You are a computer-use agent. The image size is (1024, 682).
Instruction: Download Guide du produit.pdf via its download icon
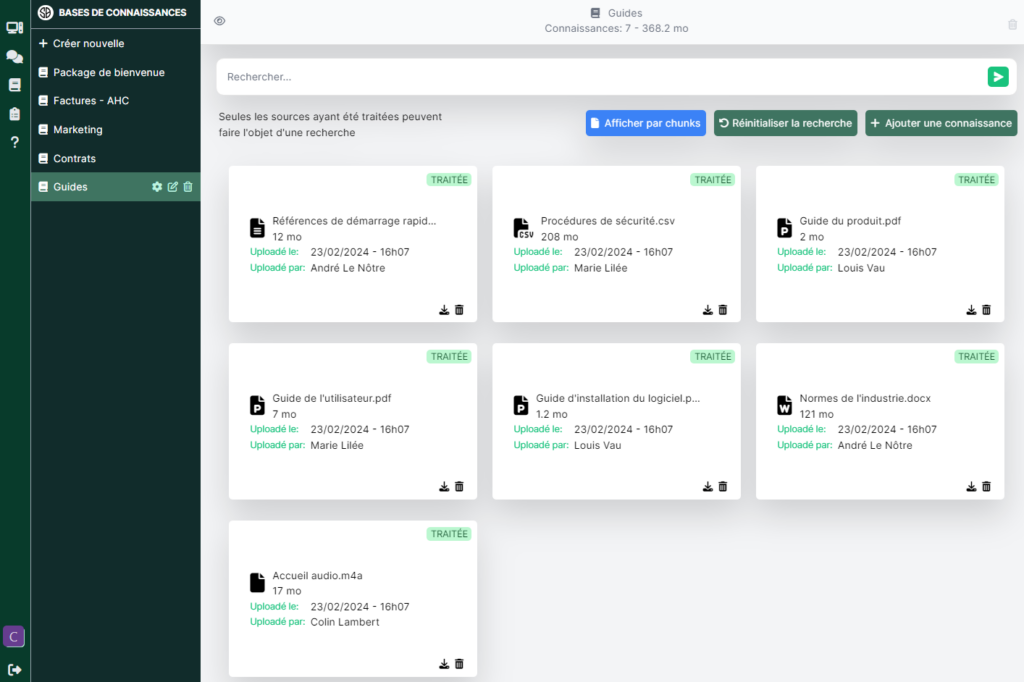tap(971, 310)
